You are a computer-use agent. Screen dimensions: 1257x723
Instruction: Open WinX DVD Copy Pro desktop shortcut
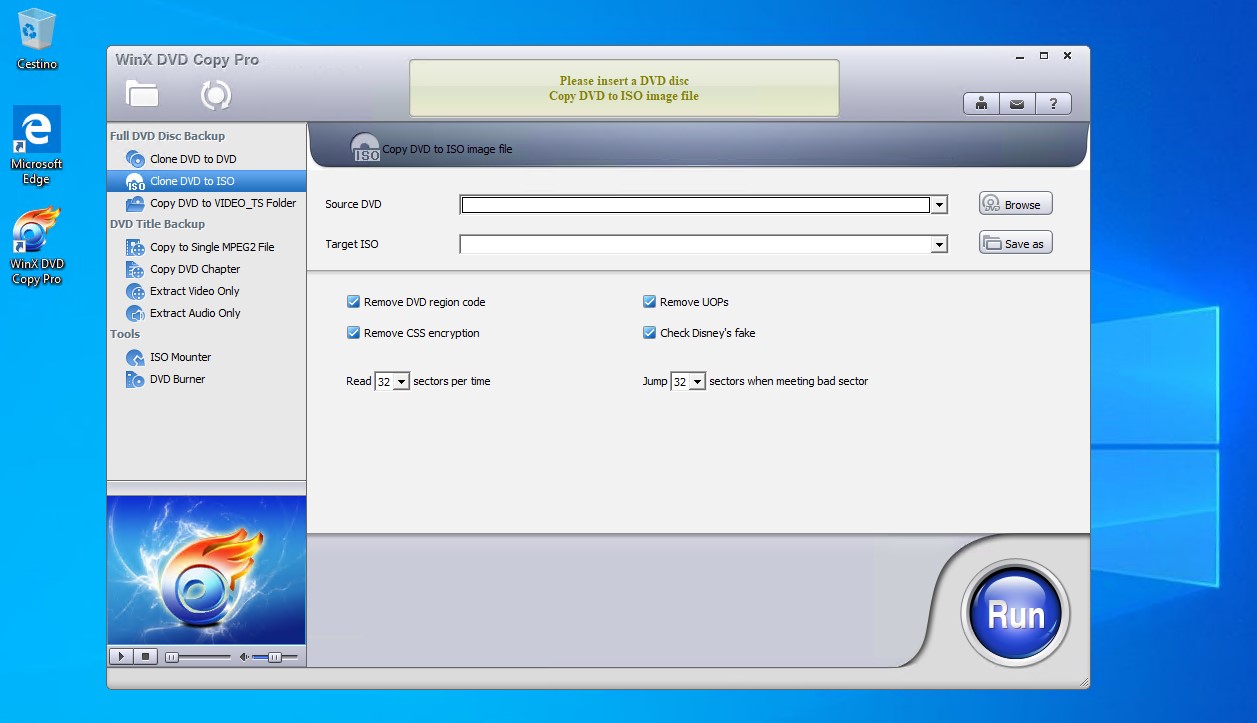(x=37, y=246)
